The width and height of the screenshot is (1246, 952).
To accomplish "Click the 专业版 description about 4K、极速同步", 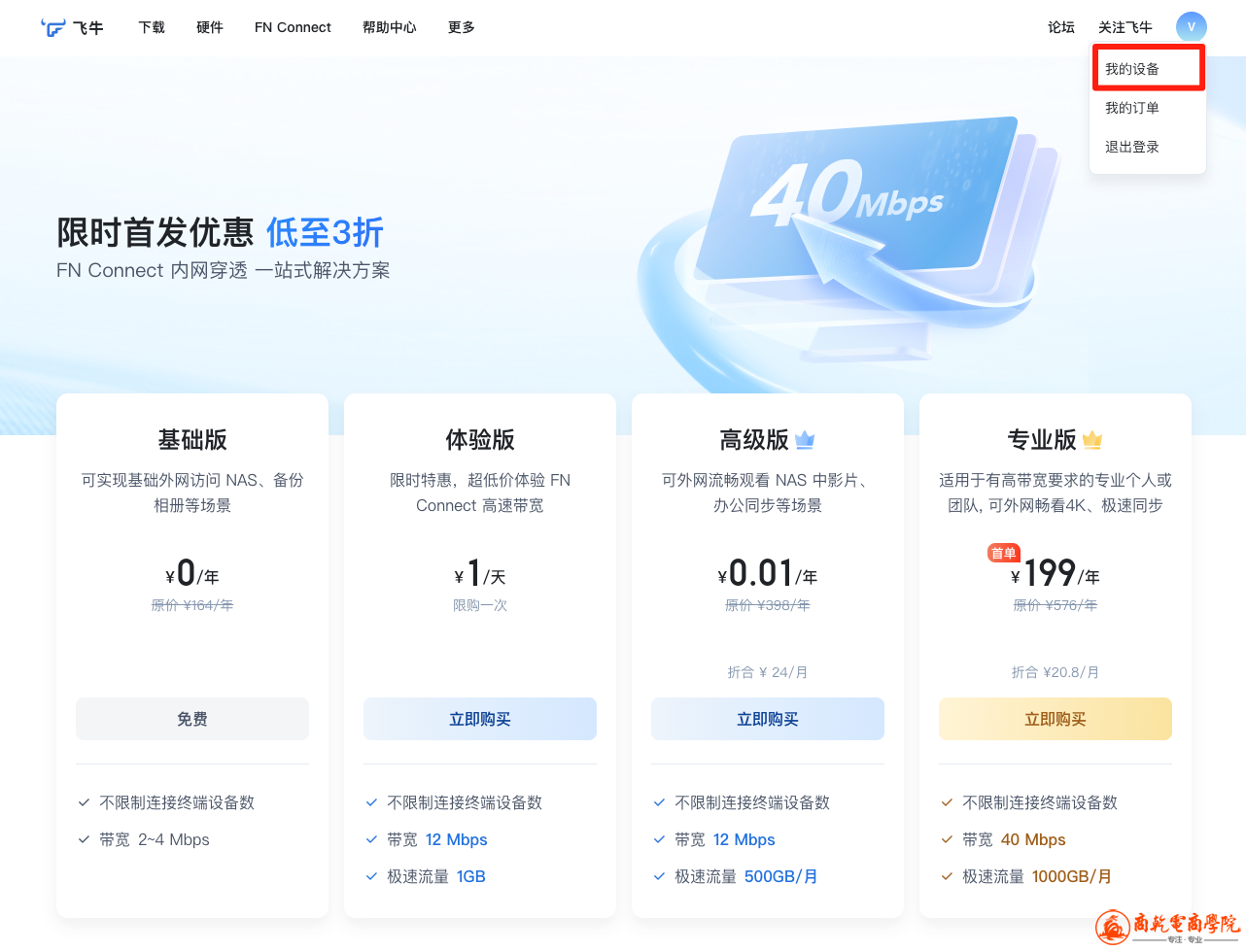I will pos(1056,493).
